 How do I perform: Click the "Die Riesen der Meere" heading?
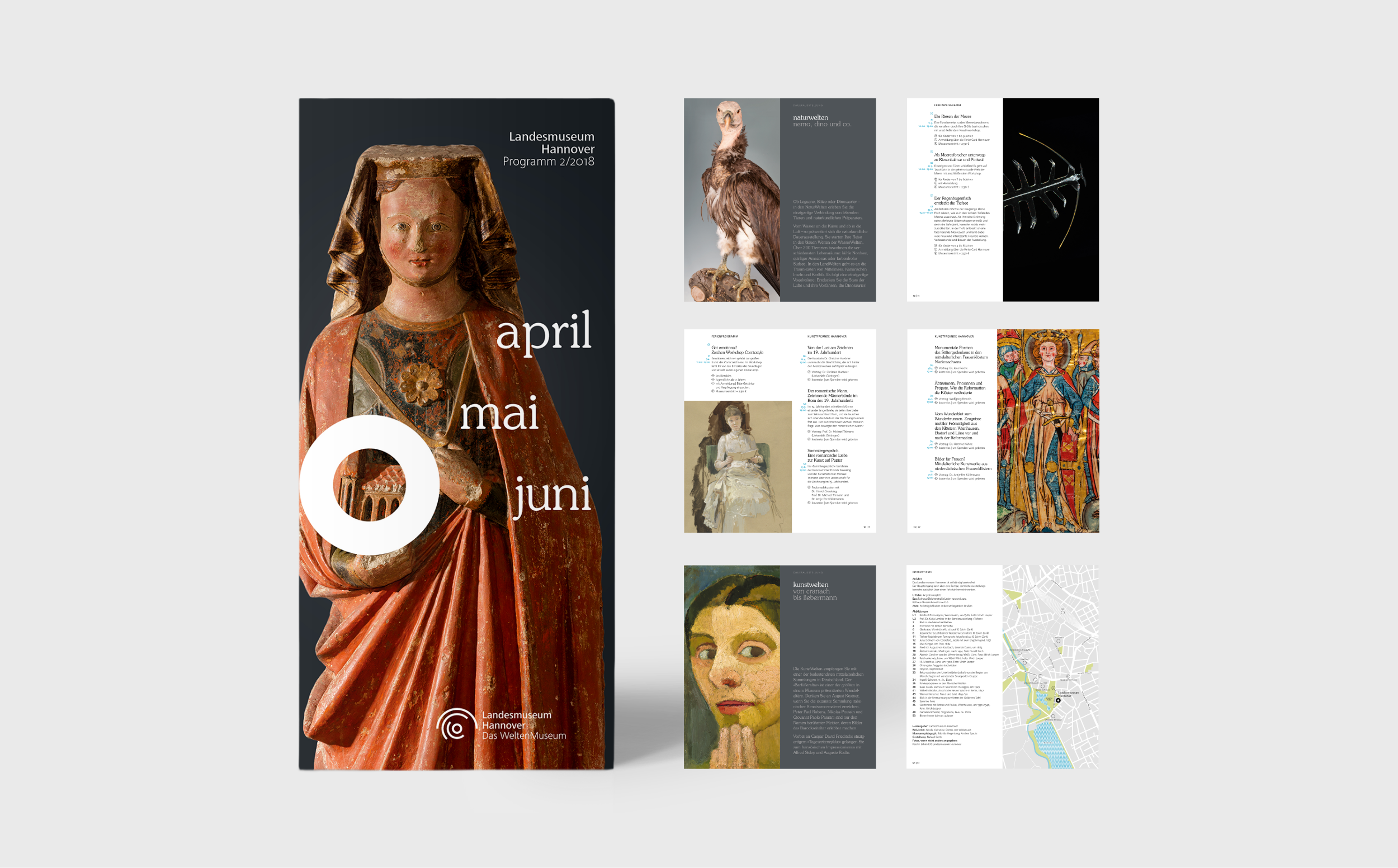952,117
